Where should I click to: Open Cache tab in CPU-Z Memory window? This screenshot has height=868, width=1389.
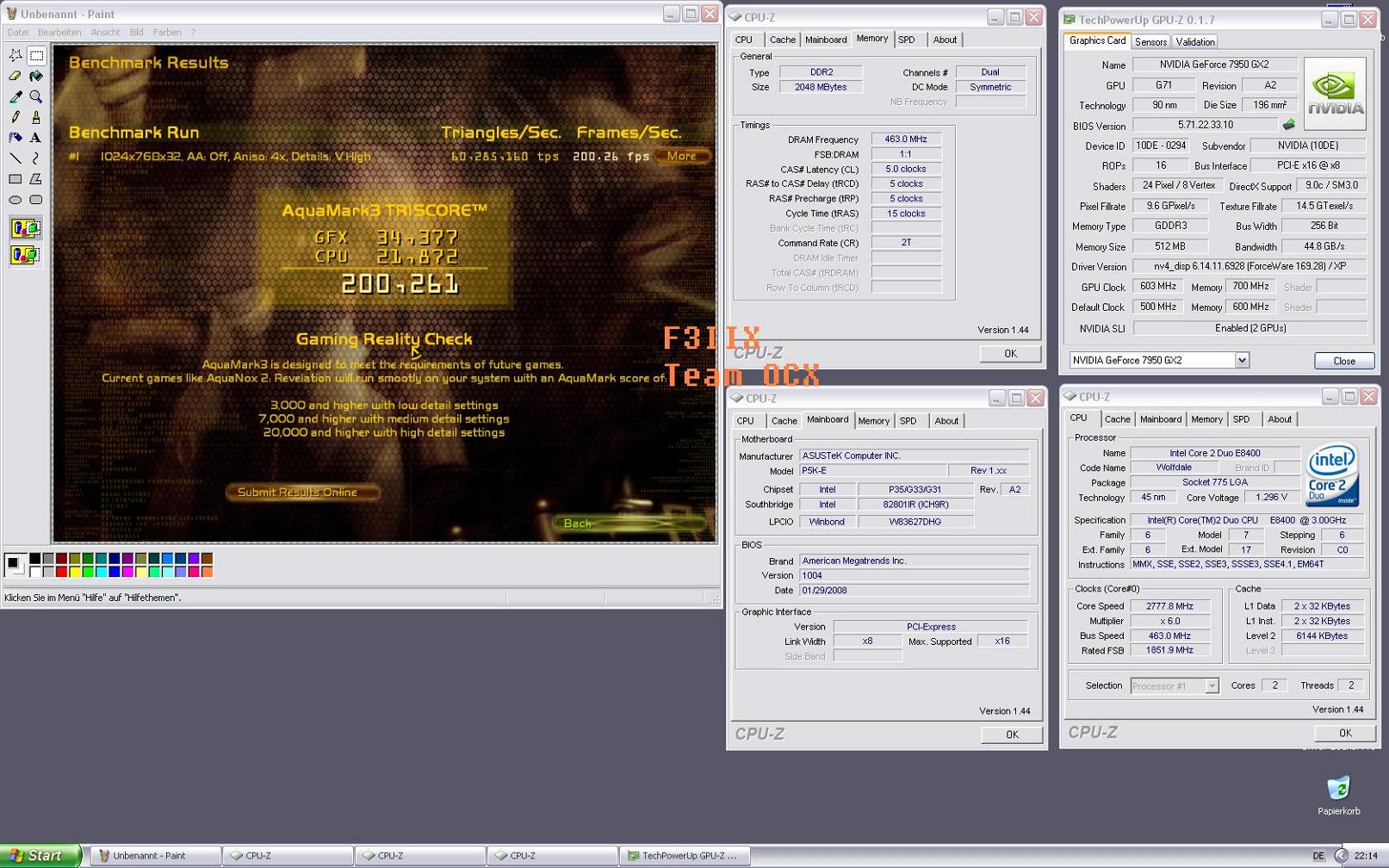(x=783, y=40)
